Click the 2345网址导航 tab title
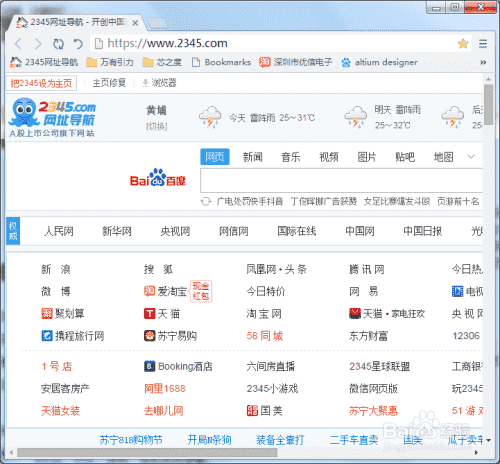This screenshot has width=500, height=464. point(78,22)
